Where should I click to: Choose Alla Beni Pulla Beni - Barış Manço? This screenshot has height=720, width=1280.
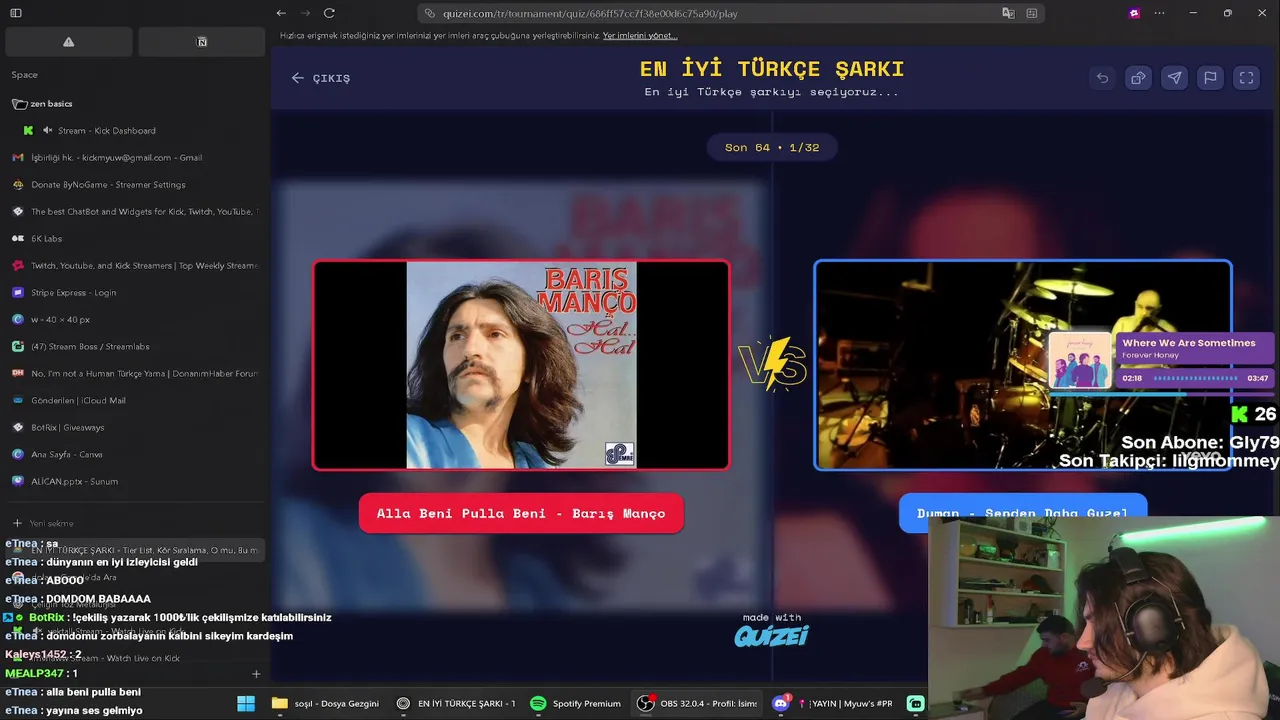coord(521,513)
